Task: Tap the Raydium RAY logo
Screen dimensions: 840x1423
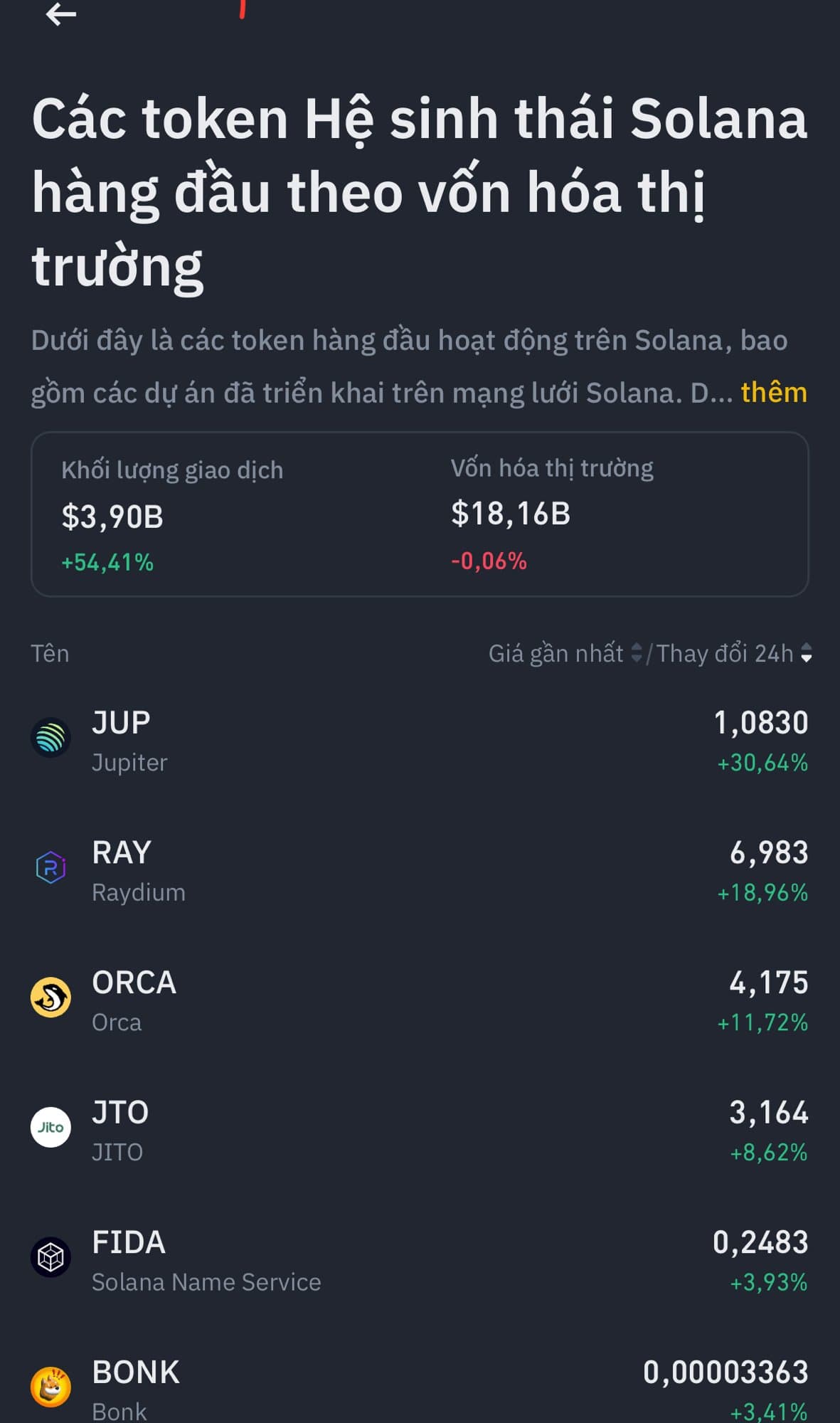Action: click(x=50, y=868)
